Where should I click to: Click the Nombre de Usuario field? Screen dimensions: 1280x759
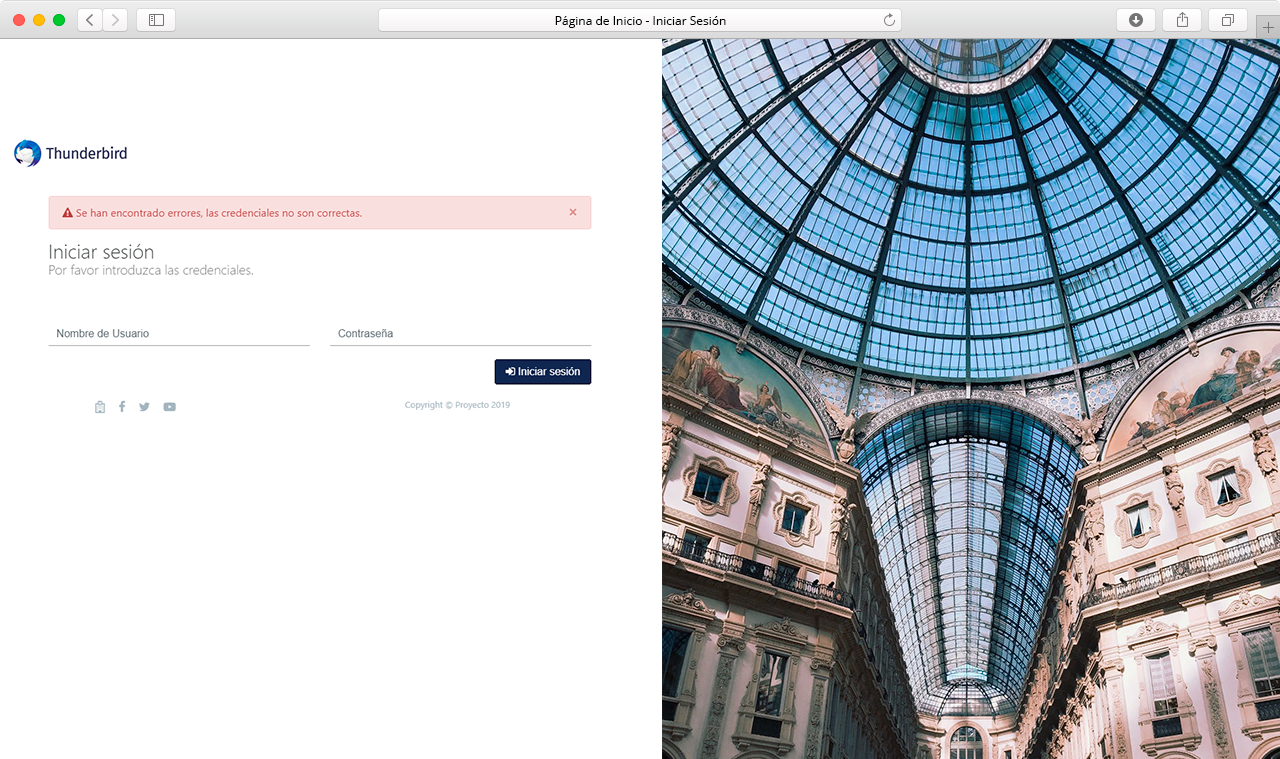[x=178, y=333]
